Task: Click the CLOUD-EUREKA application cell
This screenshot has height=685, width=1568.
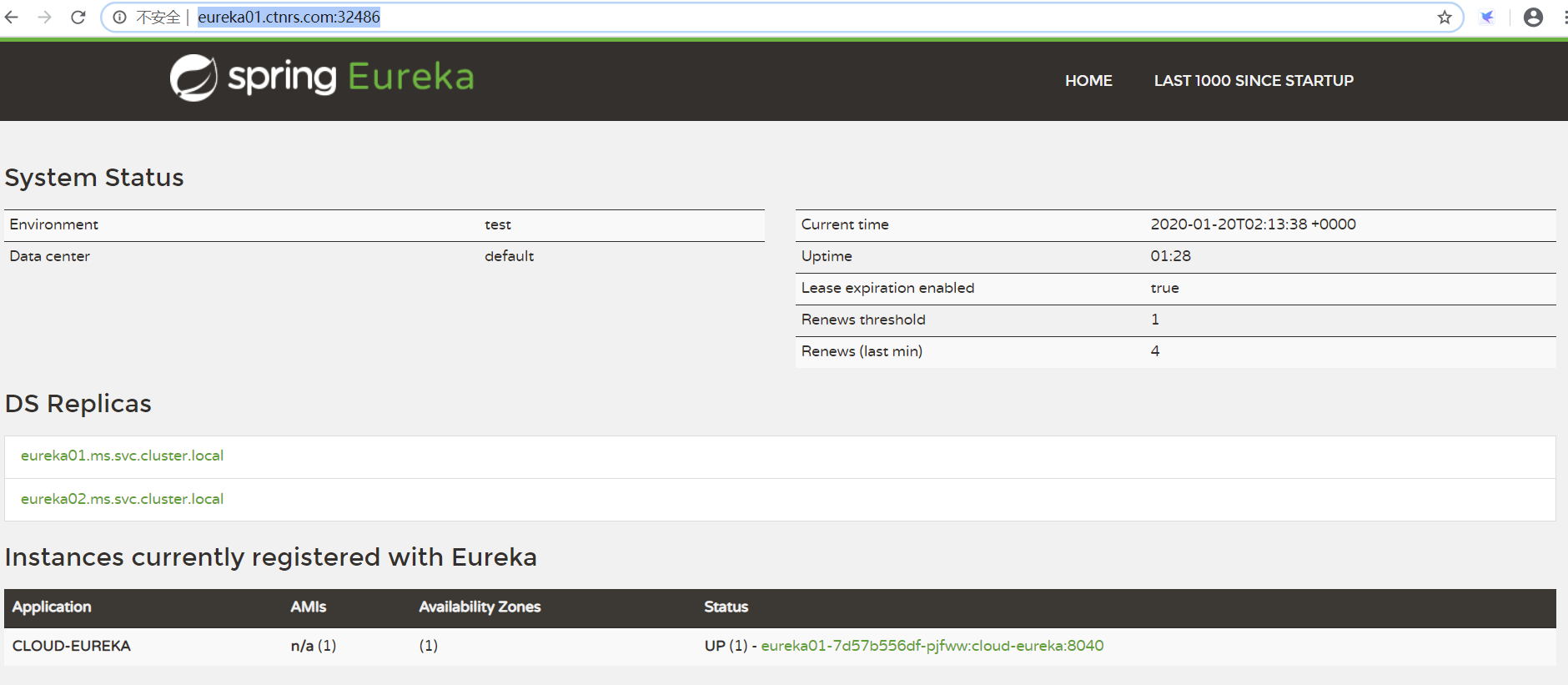Action: coord(72,646)
